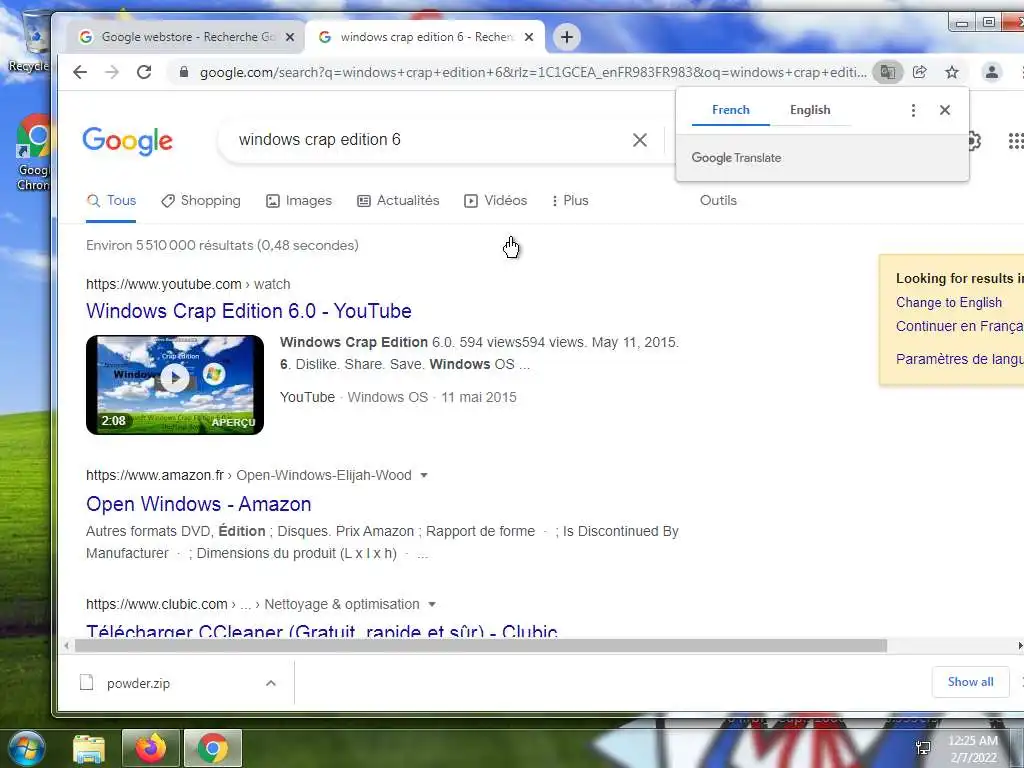Click Show all downloads button
The width and height of the screenshot is (1024, 768).
[970, 682]
